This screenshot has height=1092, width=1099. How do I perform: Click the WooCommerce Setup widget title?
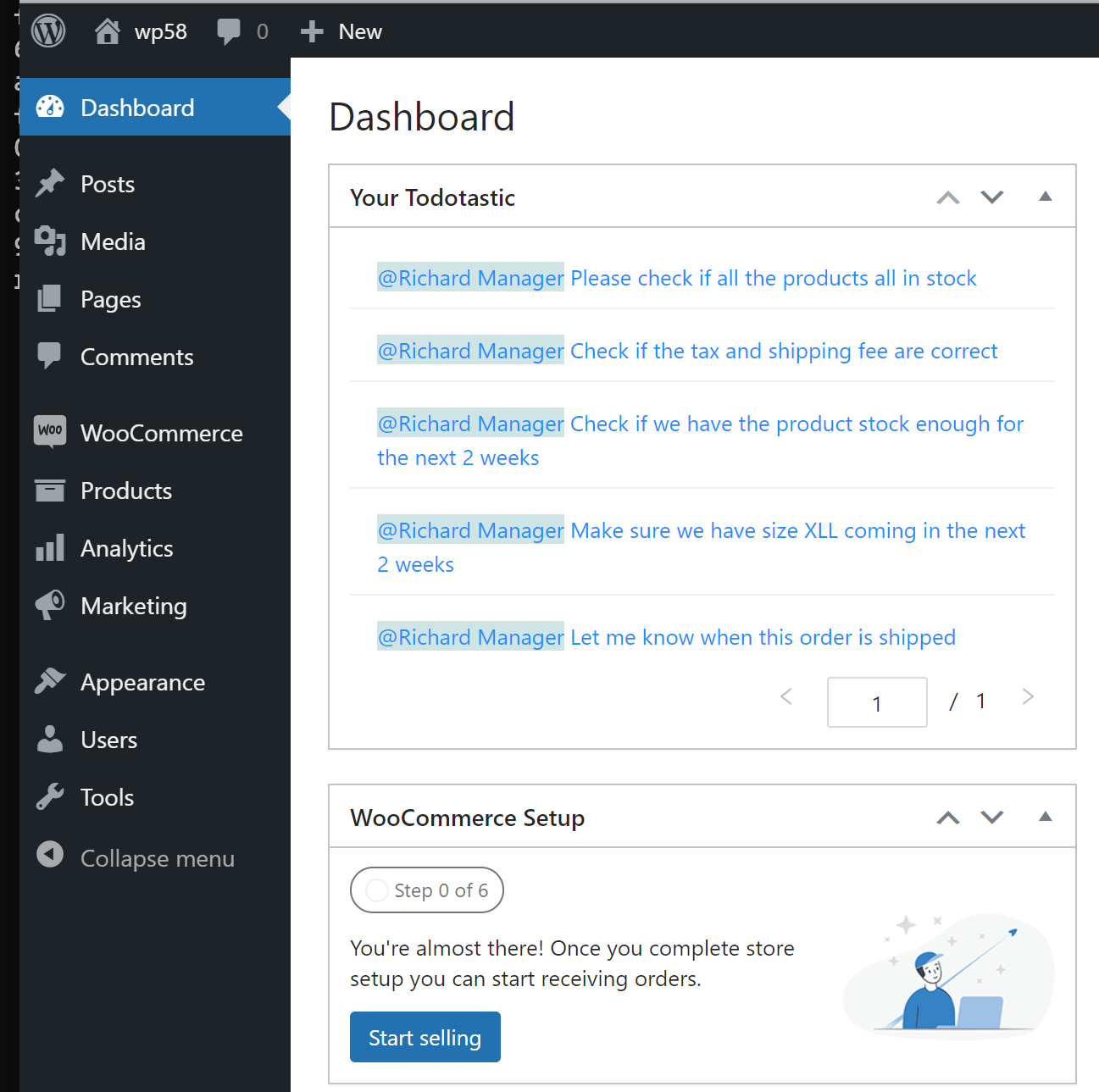pos(468,818)
